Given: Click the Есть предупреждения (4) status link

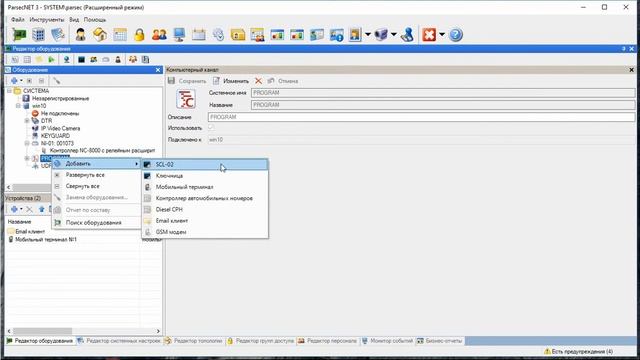Looking at the screenshot, I should pos(582,351).
